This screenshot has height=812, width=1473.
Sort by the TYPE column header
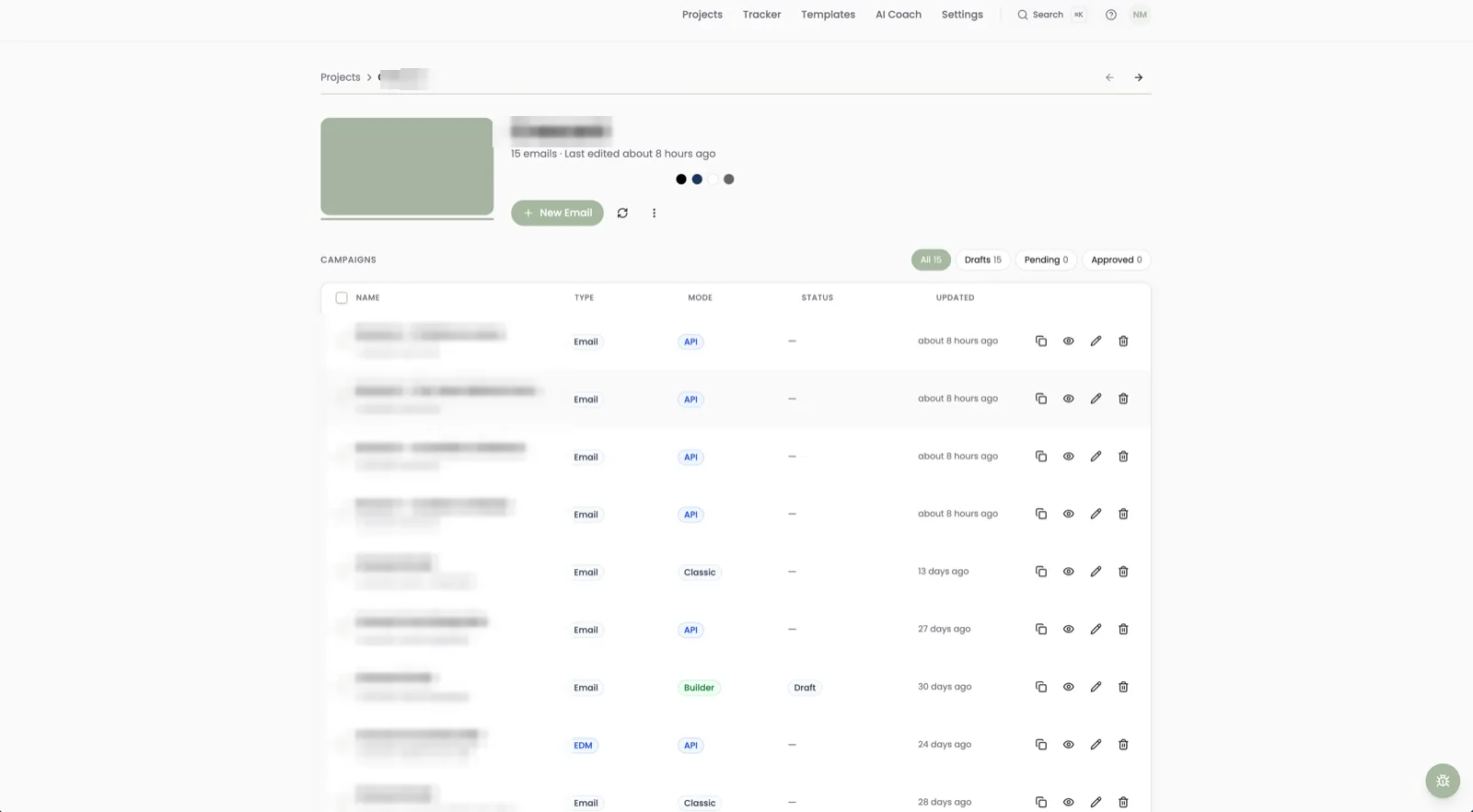(584, 298)
